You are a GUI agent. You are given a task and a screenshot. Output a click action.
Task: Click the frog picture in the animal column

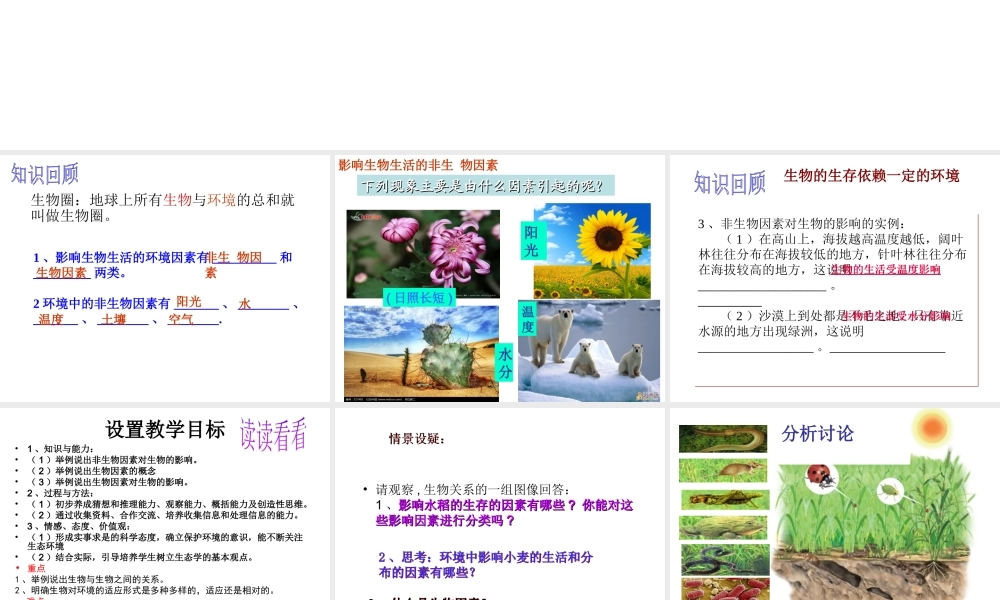point(723,527)
